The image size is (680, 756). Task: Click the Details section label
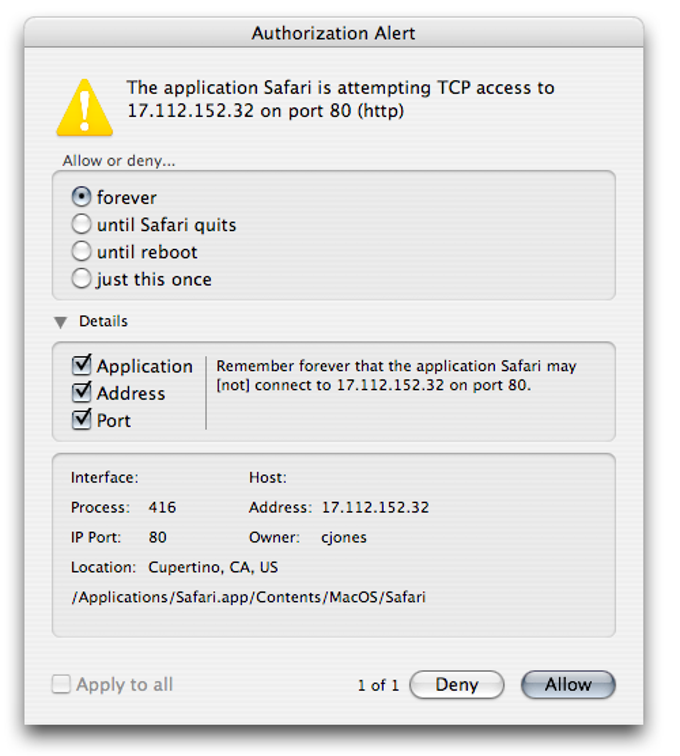(x=103, y=321)
